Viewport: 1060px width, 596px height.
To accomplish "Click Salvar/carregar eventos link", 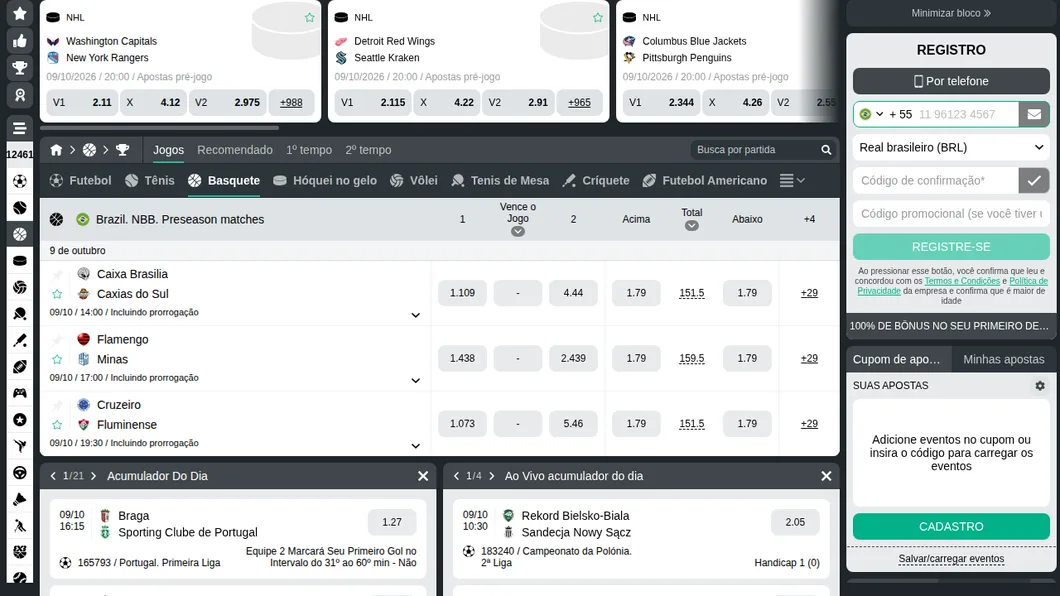I will 951,559.
